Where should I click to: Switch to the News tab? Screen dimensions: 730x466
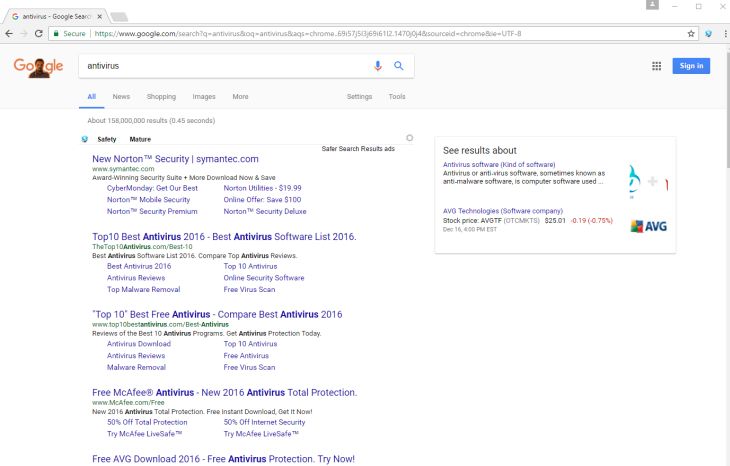point(121,96)
